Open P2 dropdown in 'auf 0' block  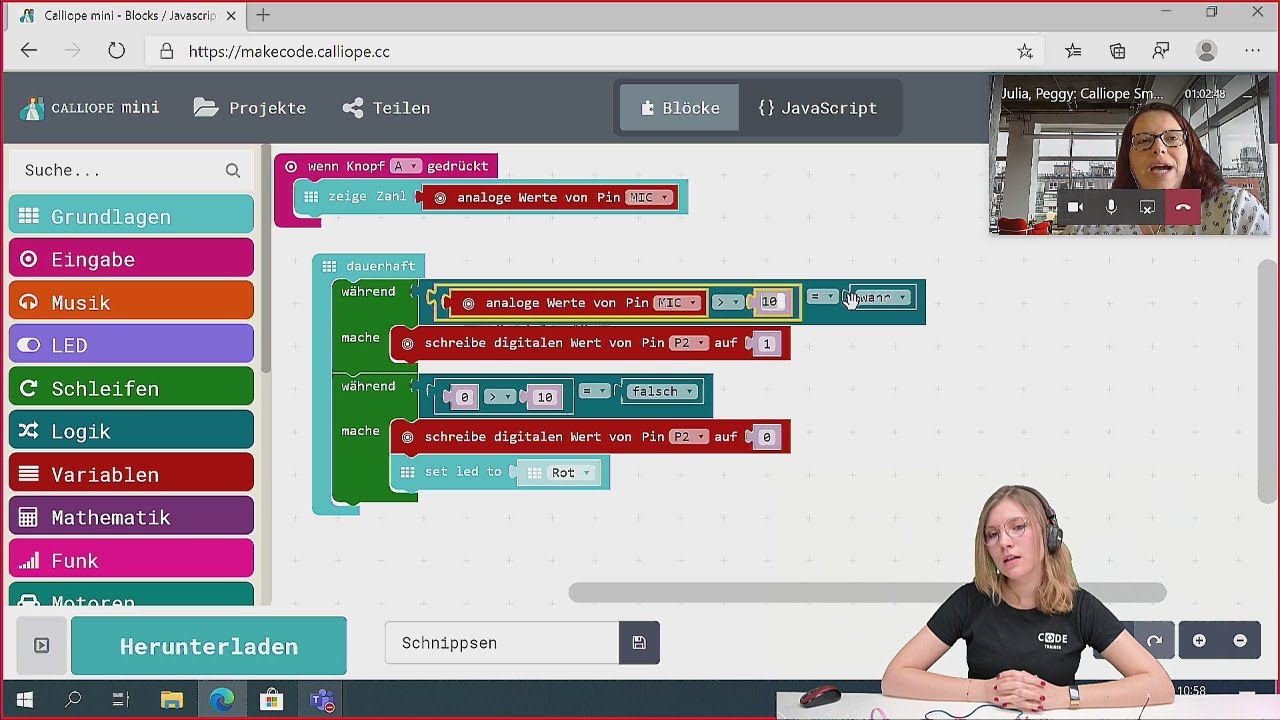click(689, 437)
